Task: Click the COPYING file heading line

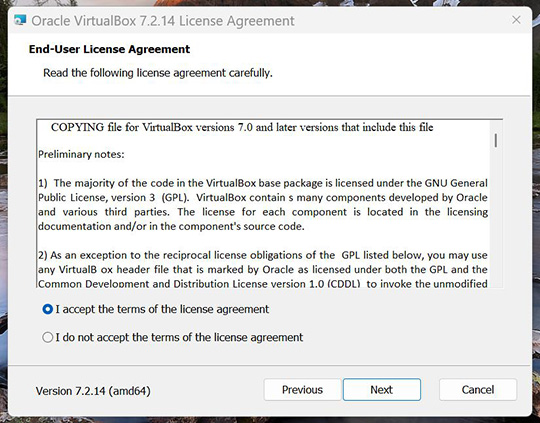Action: tap(242, 127)
